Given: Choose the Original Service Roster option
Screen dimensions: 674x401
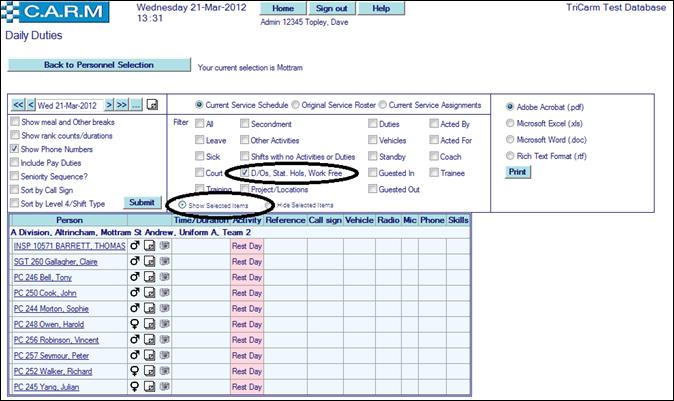Looking at the screenshot, I should [x=295, y=104].
